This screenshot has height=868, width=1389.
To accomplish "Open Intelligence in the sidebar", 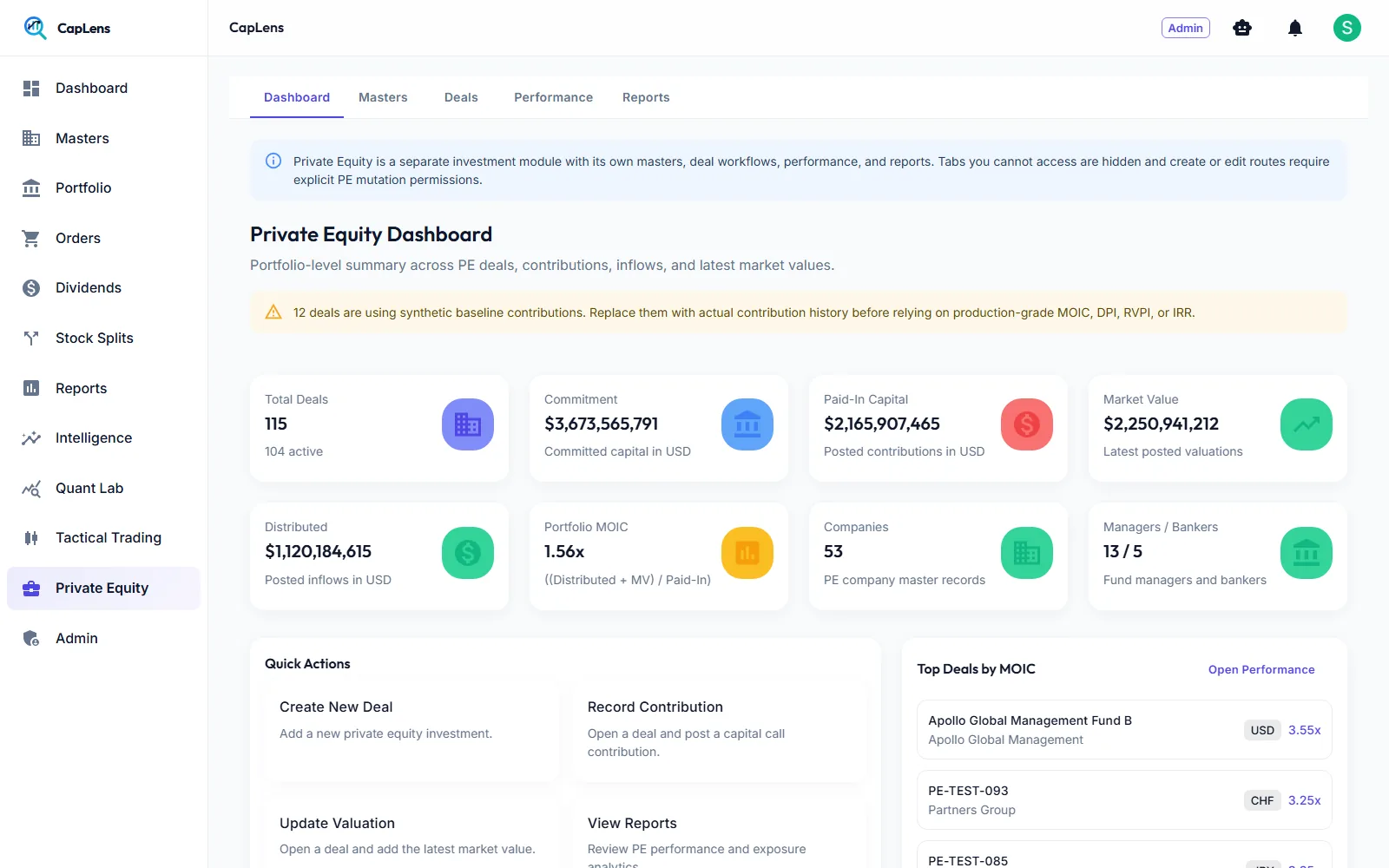I will click(x=103, y=438).
